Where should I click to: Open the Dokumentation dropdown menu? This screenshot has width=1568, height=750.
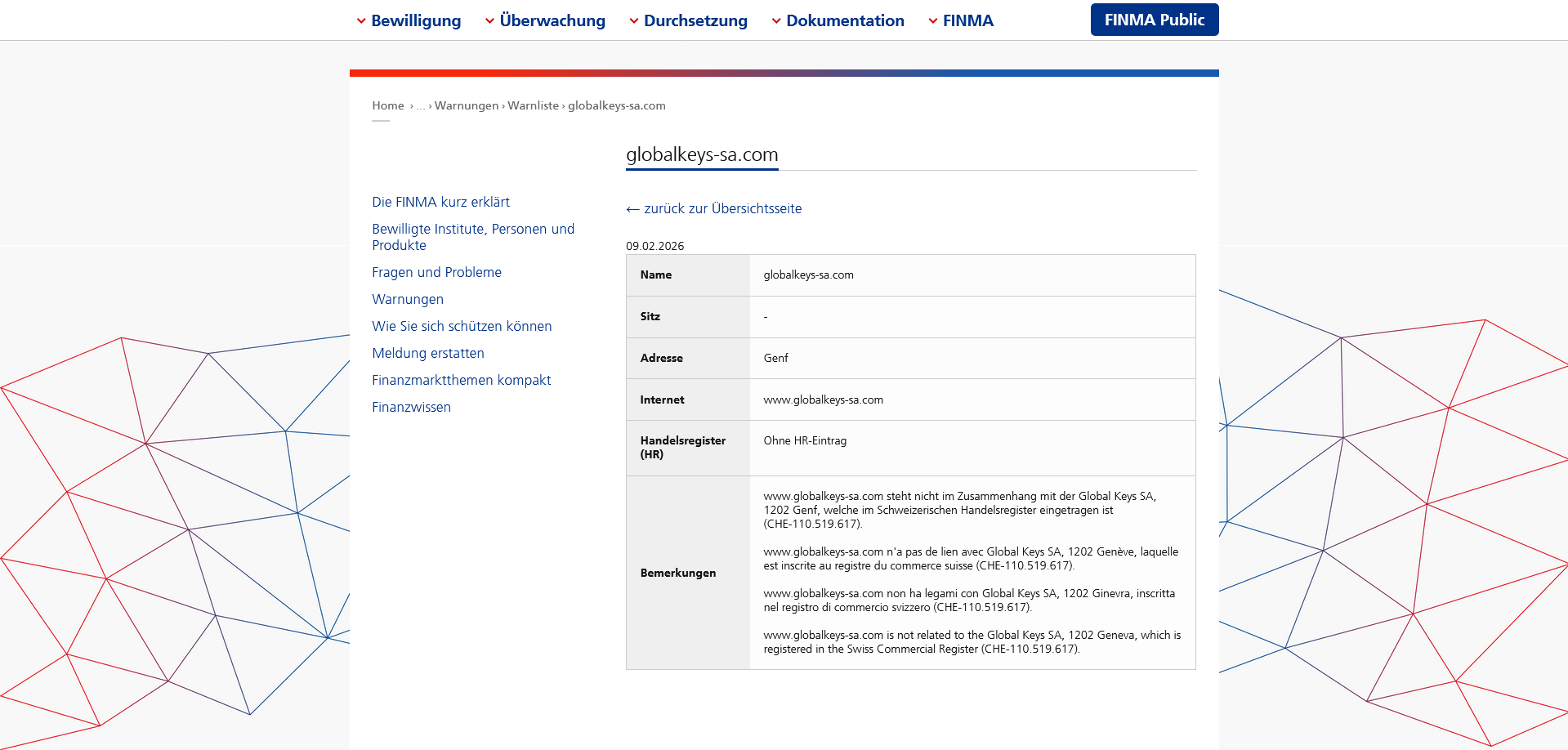coord(838,20)
